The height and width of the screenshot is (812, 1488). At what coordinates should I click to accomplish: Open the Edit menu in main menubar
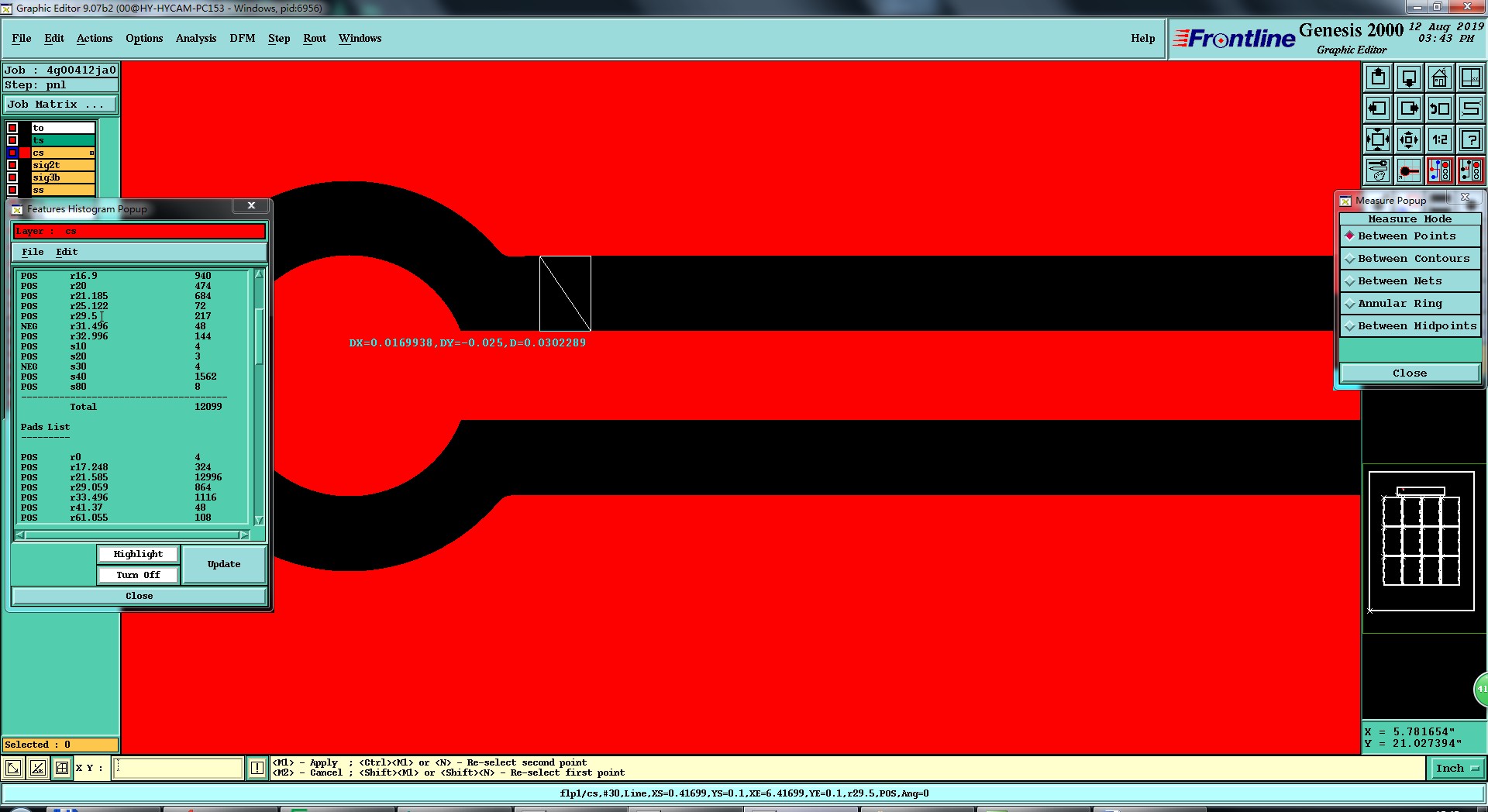coord(54,39)
